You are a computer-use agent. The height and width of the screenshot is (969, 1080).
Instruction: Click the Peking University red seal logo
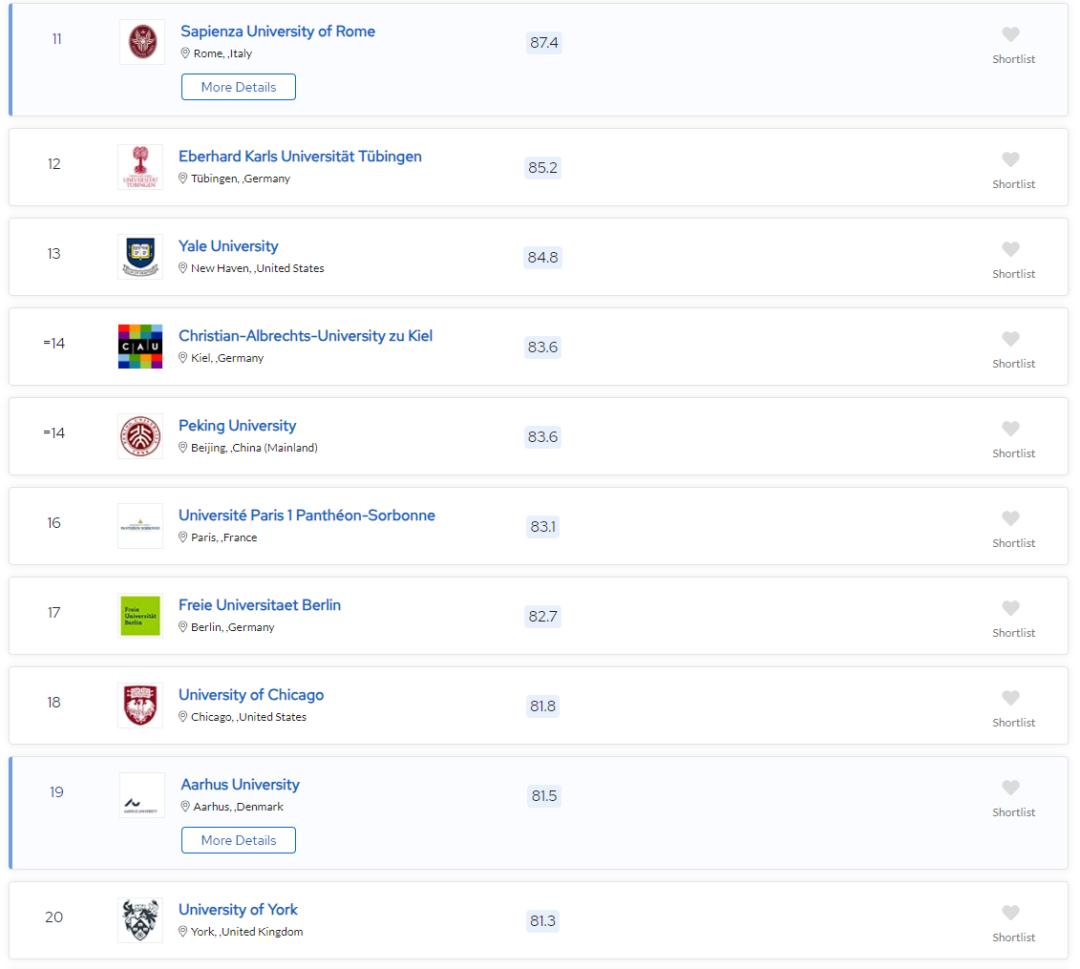(139, 436)
